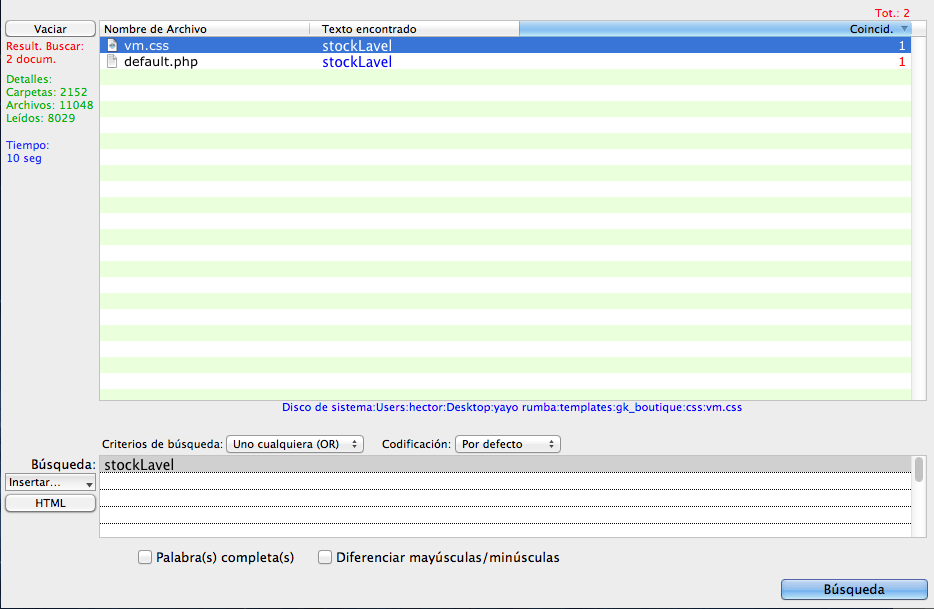Sort by Texto encontrado column
934x609 pixels.
415,29
